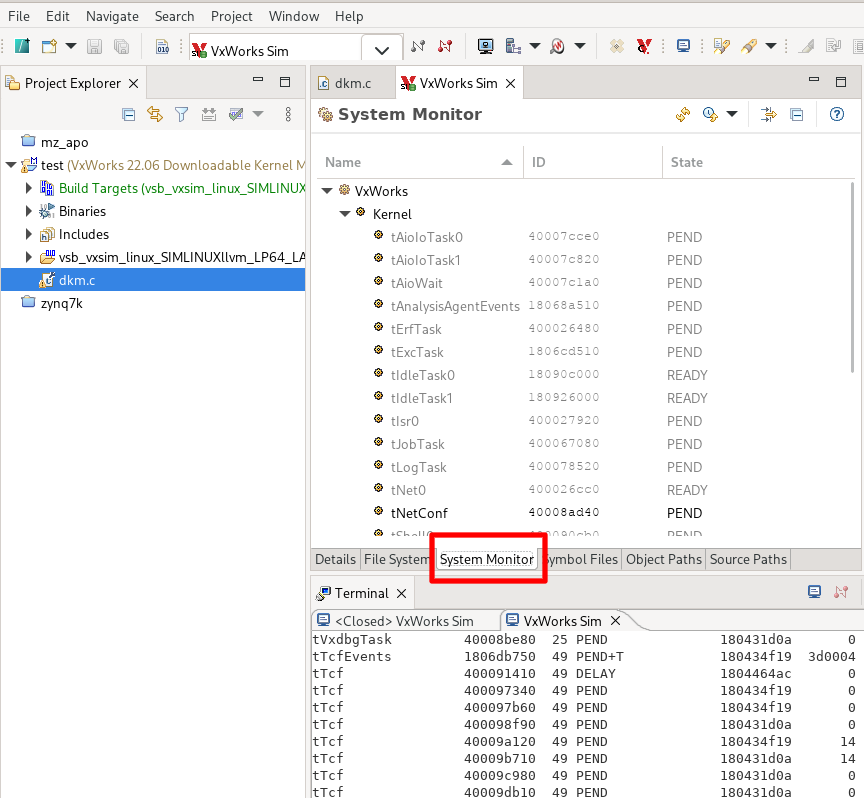
Task: Click the System Monitor columns settings icon
Action: [769, 115]
